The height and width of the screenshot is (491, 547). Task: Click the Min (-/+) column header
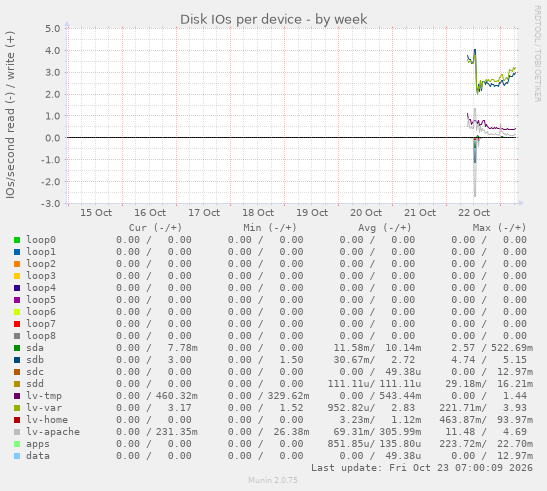[x=270, y=228]
